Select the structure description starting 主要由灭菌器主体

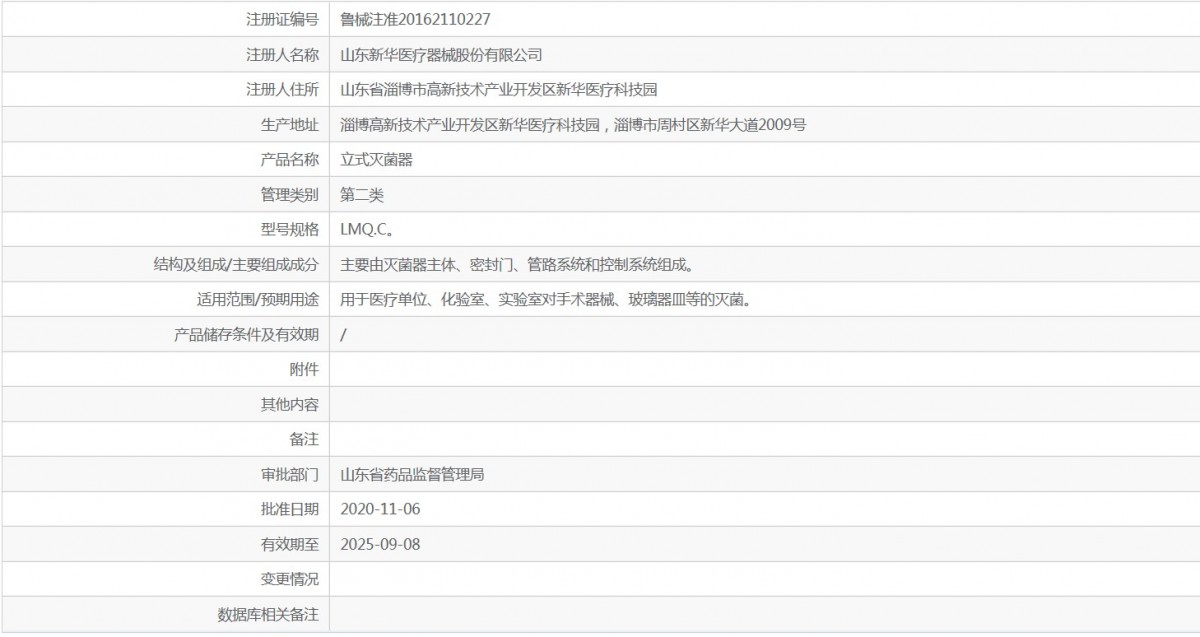pyautogui.click(x=517, y=264)
